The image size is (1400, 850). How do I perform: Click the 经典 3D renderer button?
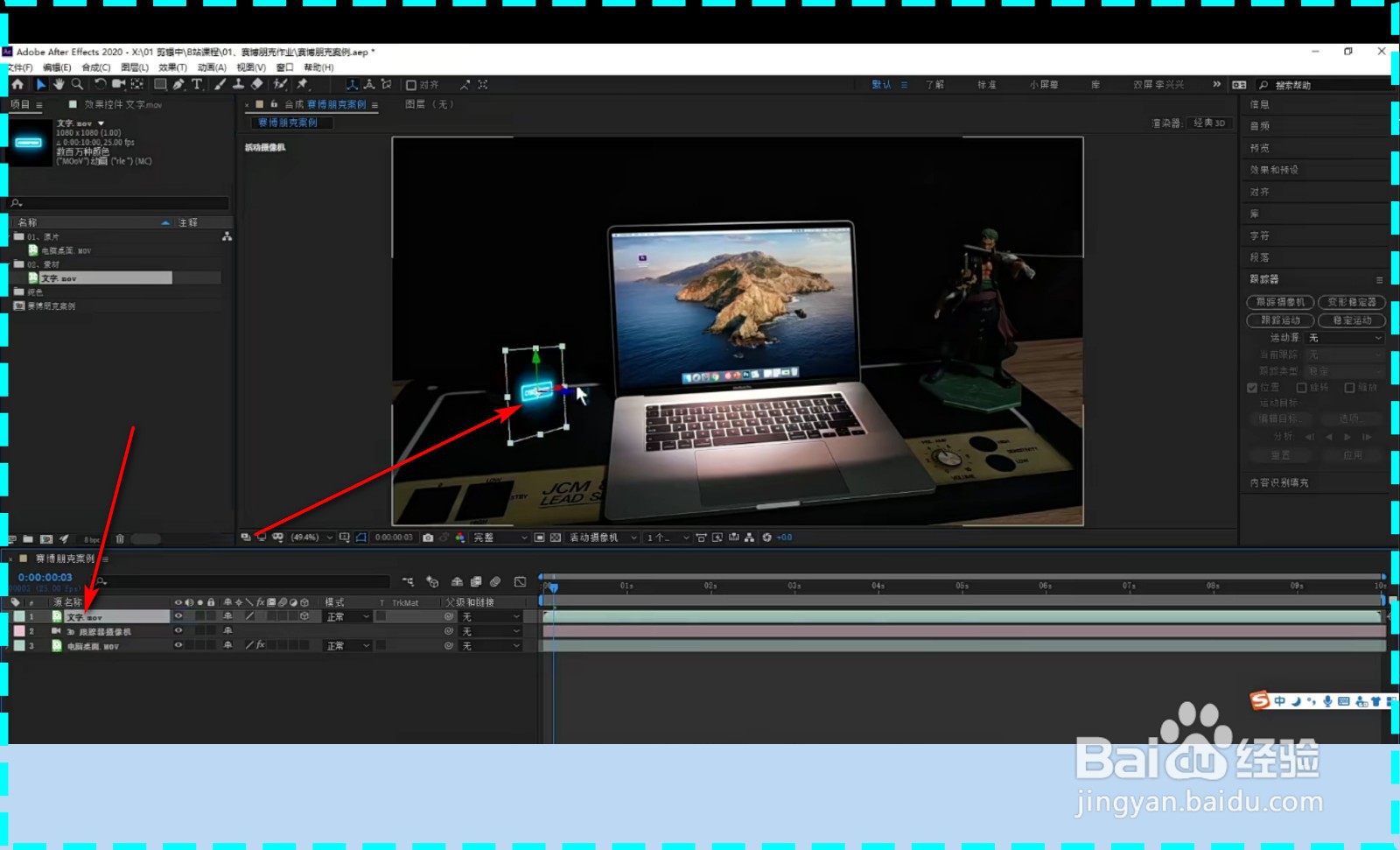coord(1209,123)
